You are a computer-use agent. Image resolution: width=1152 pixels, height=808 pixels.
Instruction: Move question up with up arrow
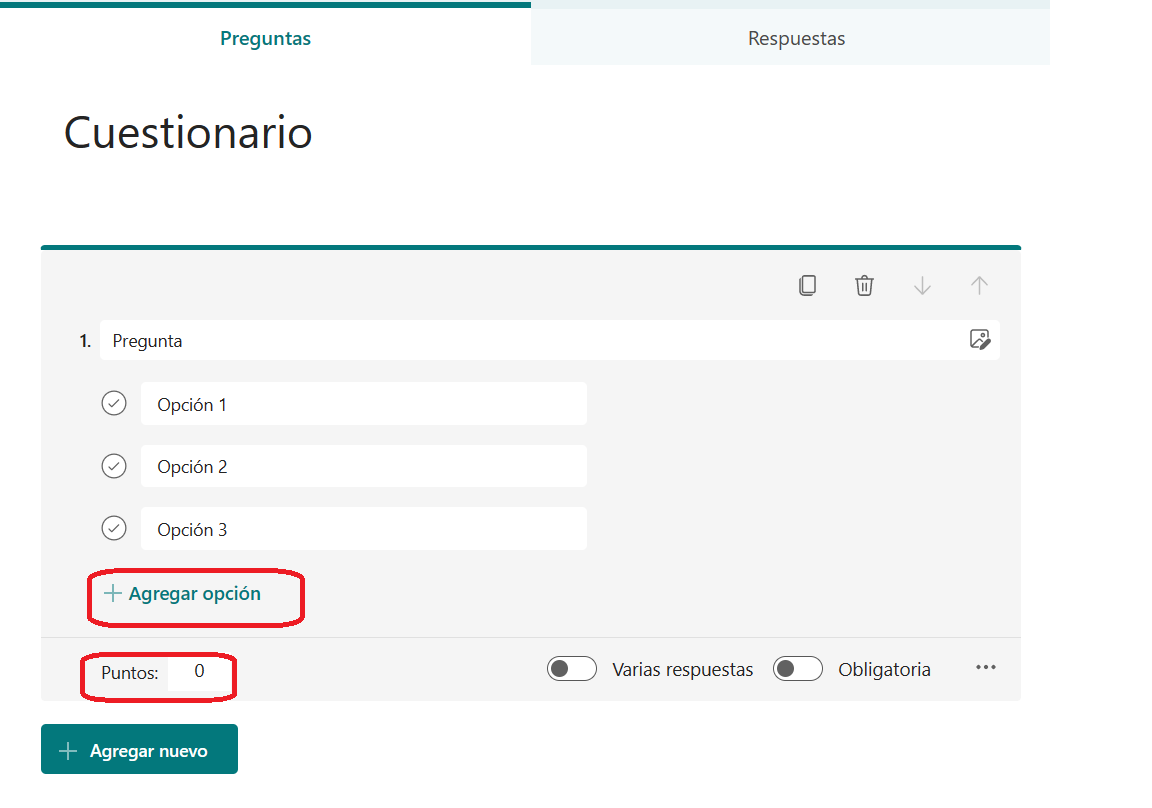979,285
